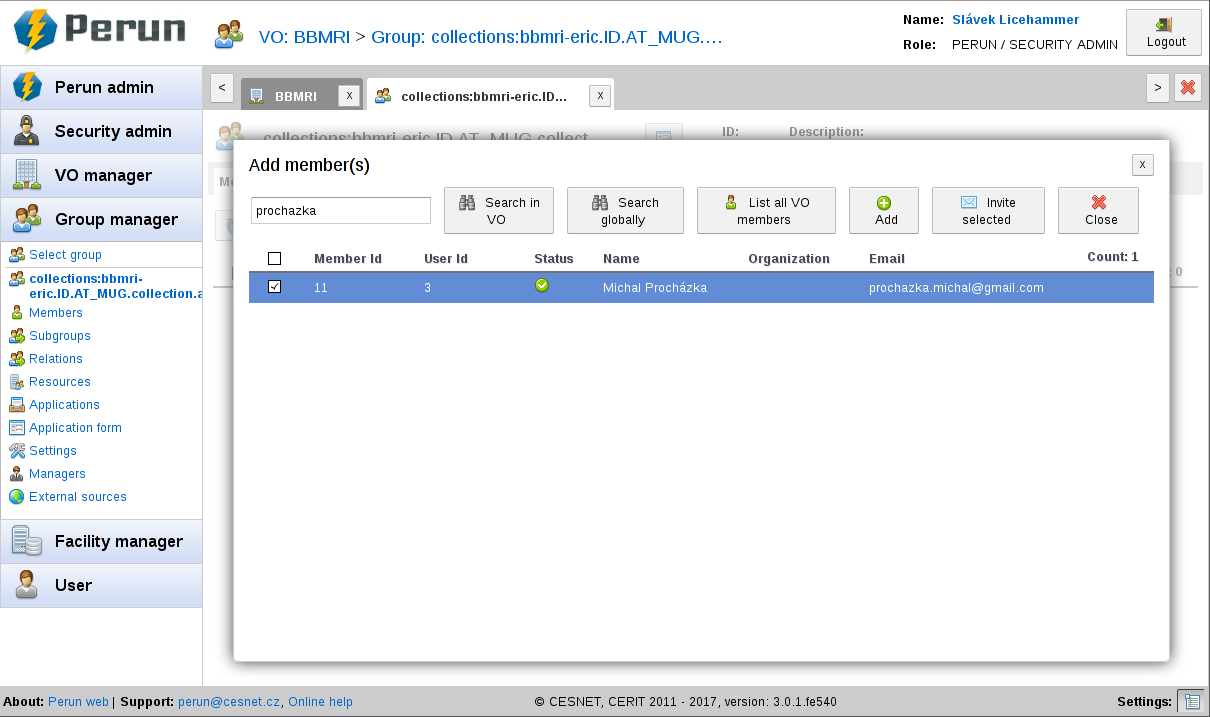Open Select group in sidebar
This screenshot has height=717, width=1210.
(x=65, y=255)
